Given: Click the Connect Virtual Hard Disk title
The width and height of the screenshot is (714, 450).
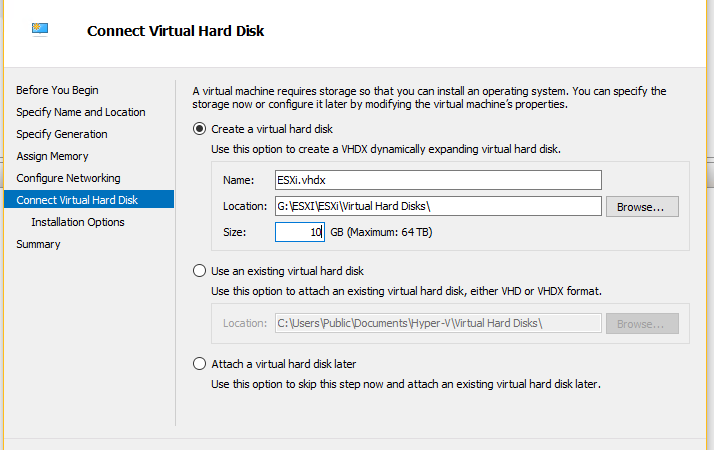Looking at the screenshot, I should pos(176,30).
